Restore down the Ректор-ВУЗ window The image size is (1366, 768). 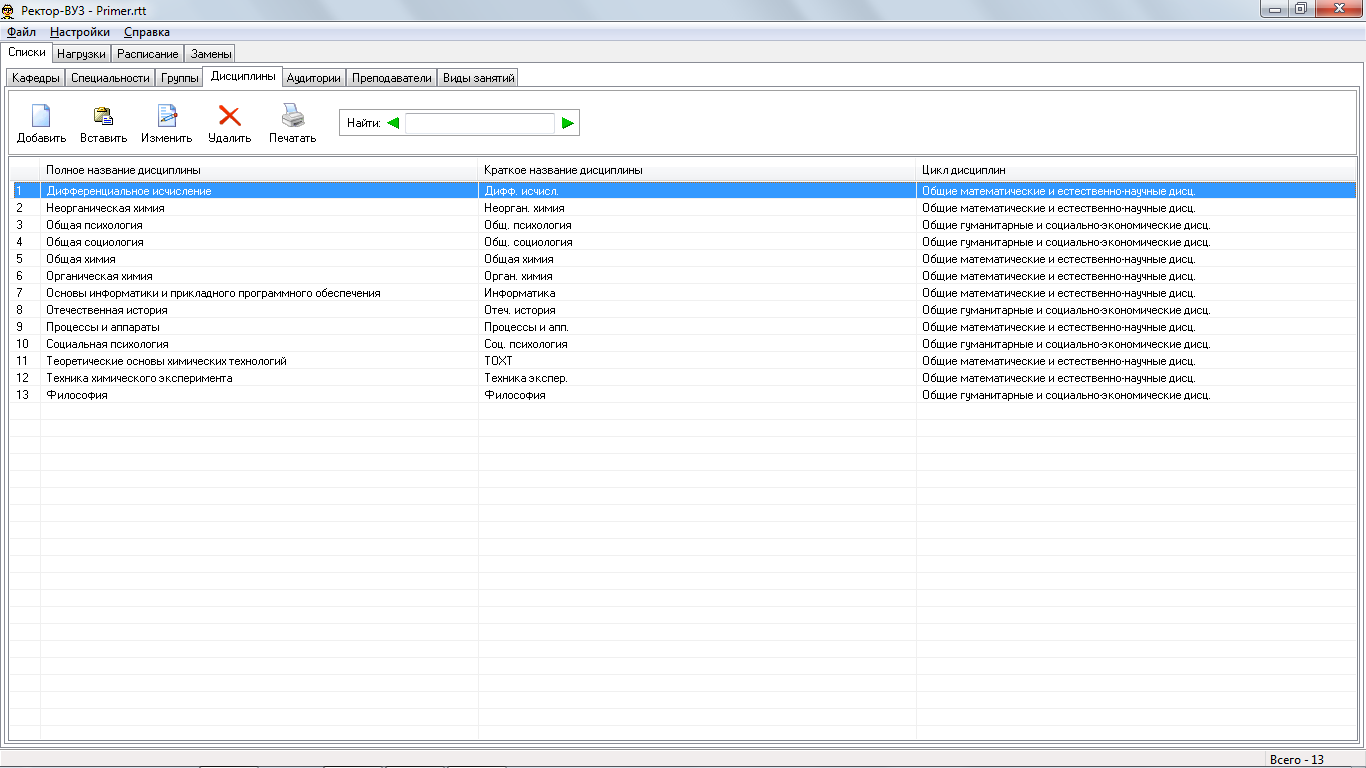point(1302,9)
